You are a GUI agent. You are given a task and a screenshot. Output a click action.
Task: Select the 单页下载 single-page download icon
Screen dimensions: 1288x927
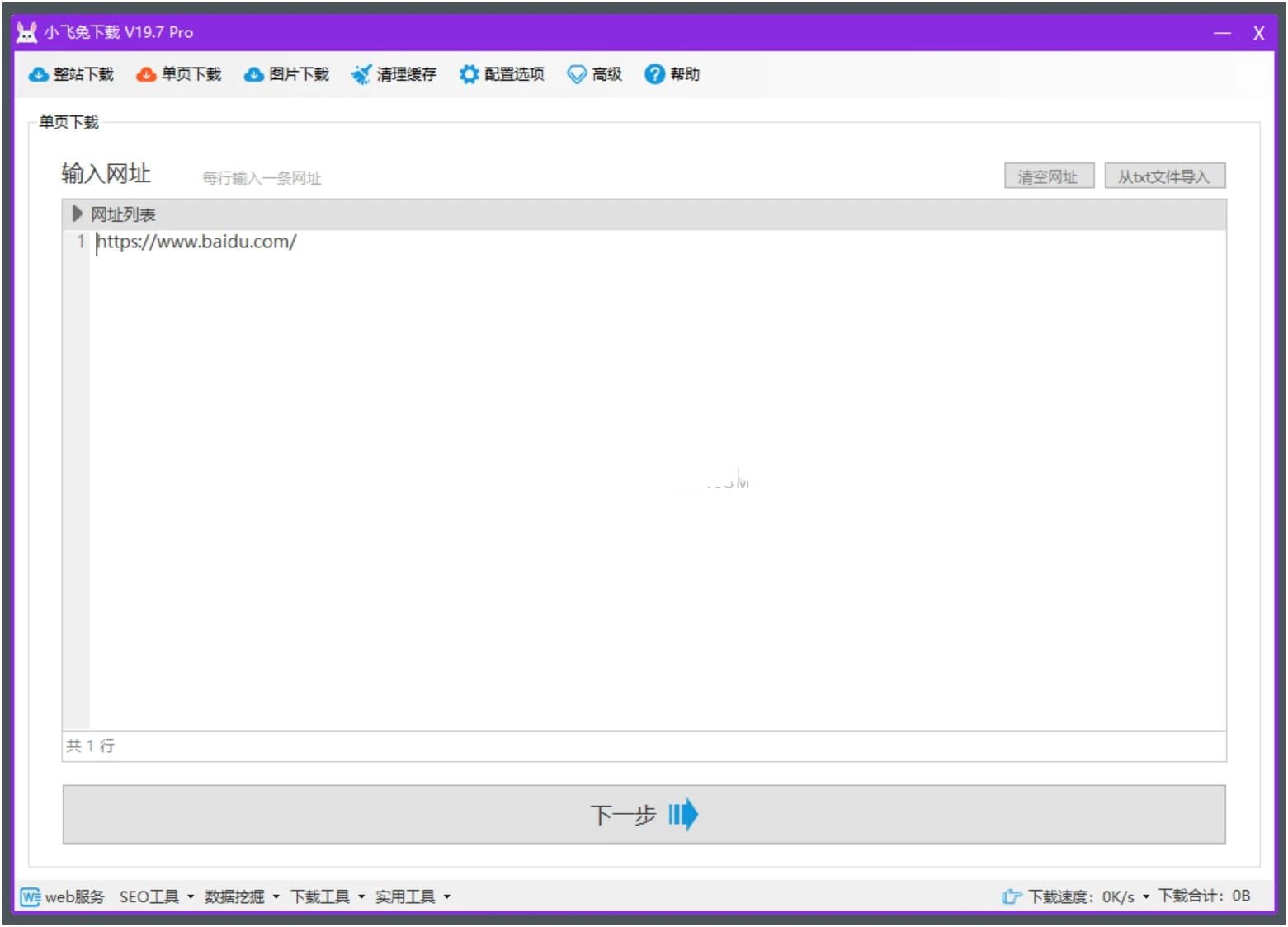pos(146,74)
